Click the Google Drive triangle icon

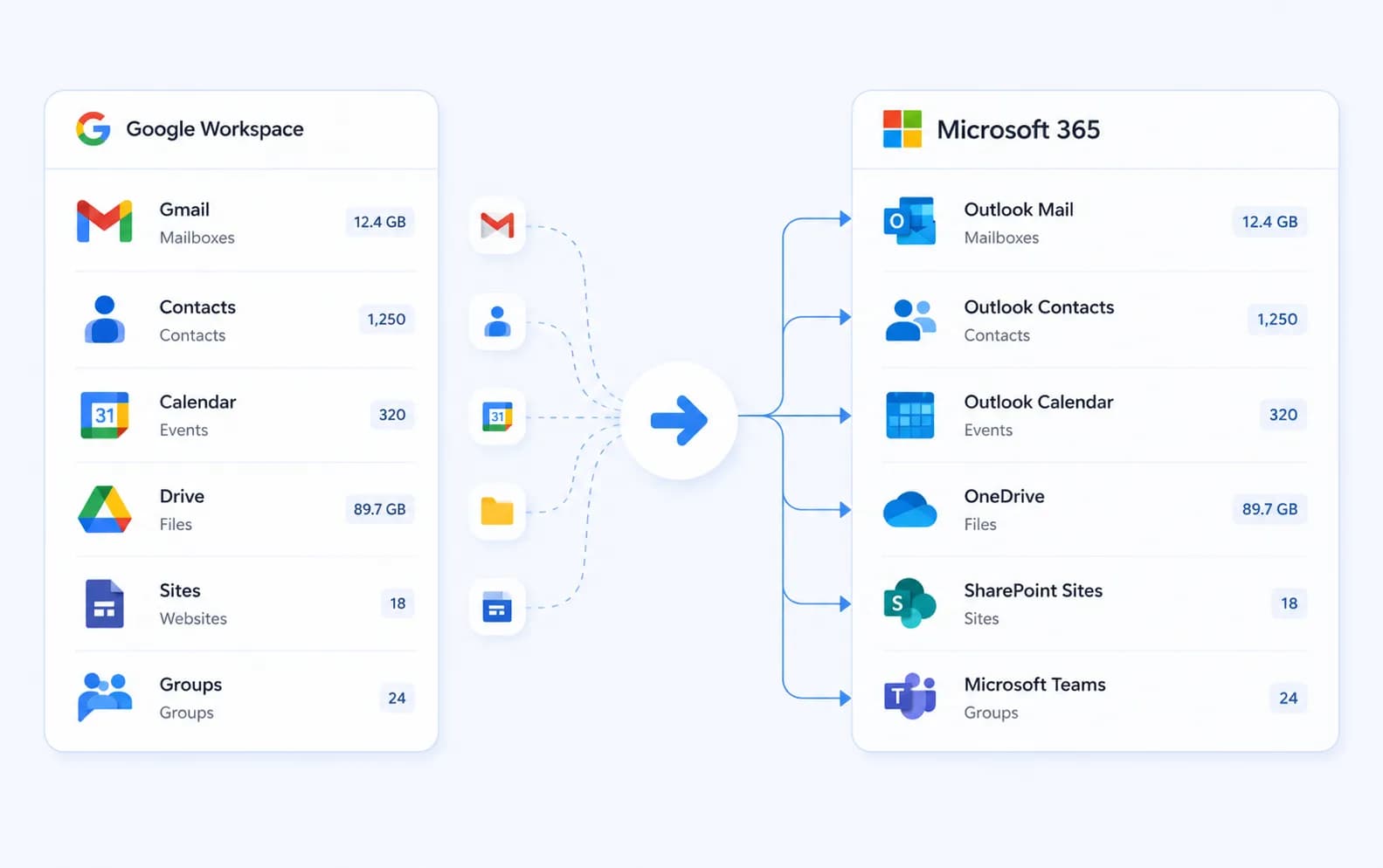[x=105, y=509]
